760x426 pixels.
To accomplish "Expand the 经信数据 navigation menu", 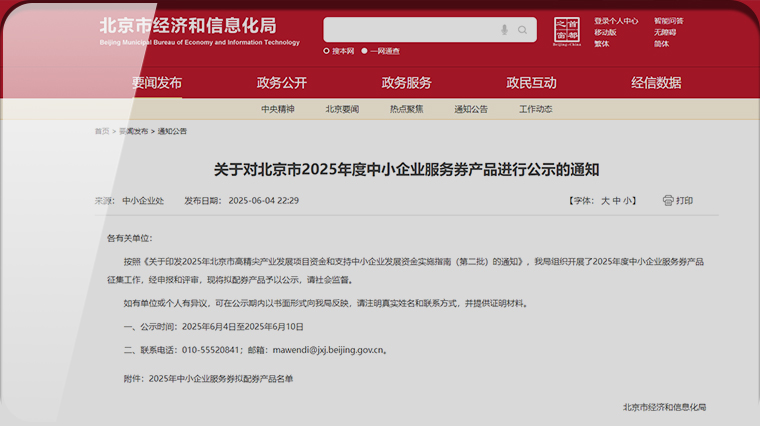I will coord(656,83).
